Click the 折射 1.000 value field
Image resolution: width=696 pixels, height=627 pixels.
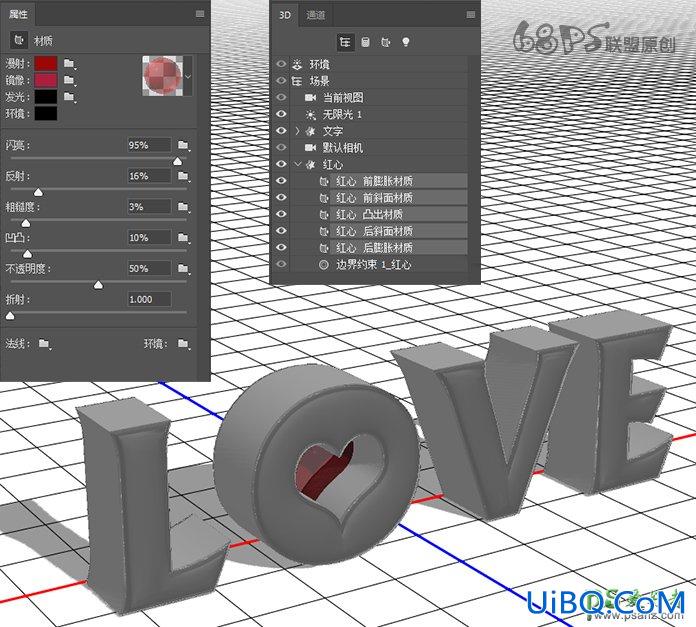[x=149, y=300]
